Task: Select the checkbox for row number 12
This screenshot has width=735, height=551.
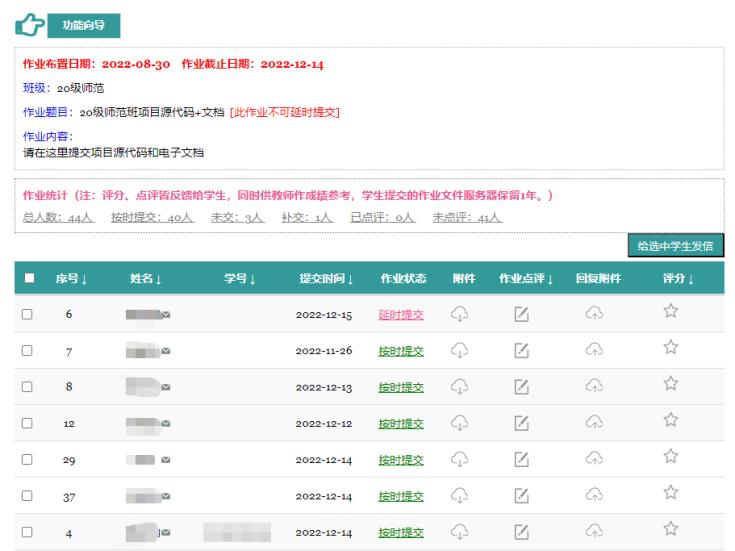Action: point(29,424)
